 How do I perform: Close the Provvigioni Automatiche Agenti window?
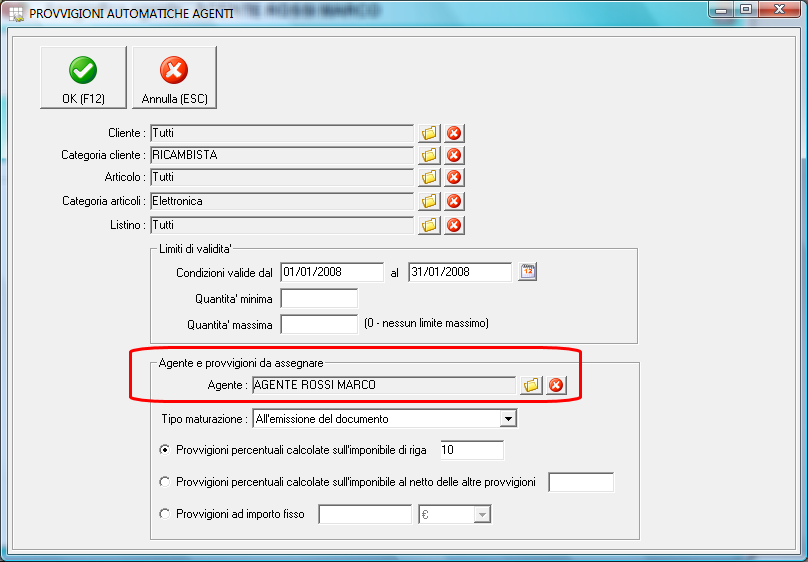[x=779, y=9]
